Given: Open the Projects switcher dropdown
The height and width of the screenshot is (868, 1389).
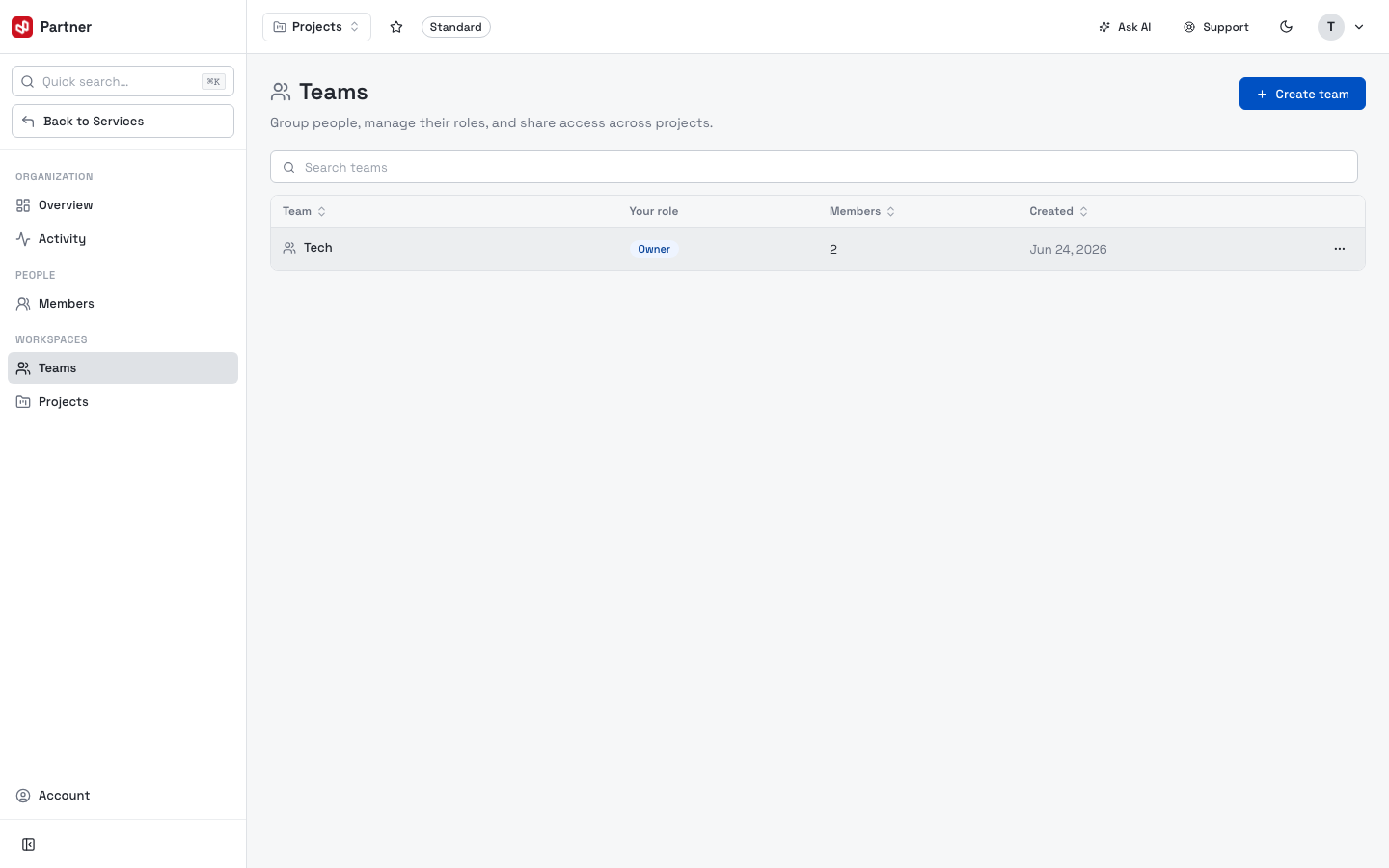Looking at the screenshot, I should [x=316, y=27].
